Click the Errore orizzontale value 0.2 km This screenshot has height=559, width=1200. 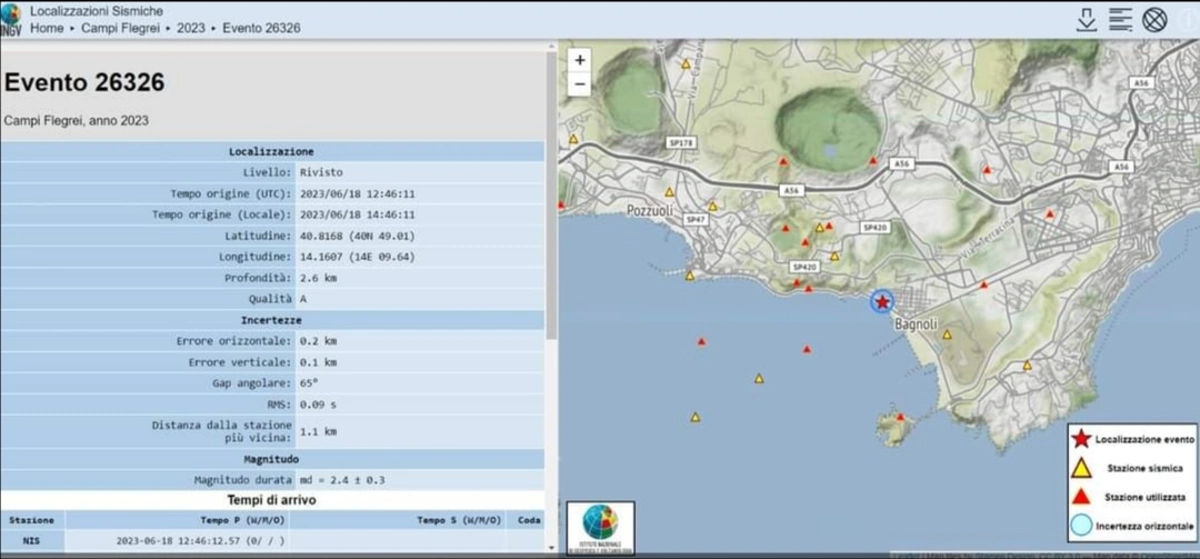coord(318,341)
